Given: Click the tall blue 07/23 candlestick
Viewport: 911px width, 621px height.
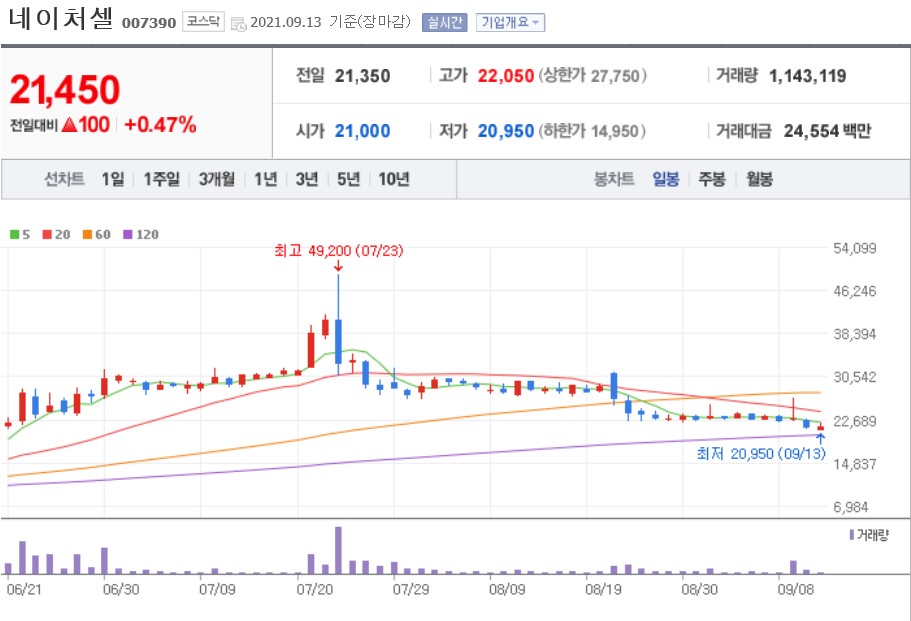Looking at the screenshot, I should coord(338,340).
